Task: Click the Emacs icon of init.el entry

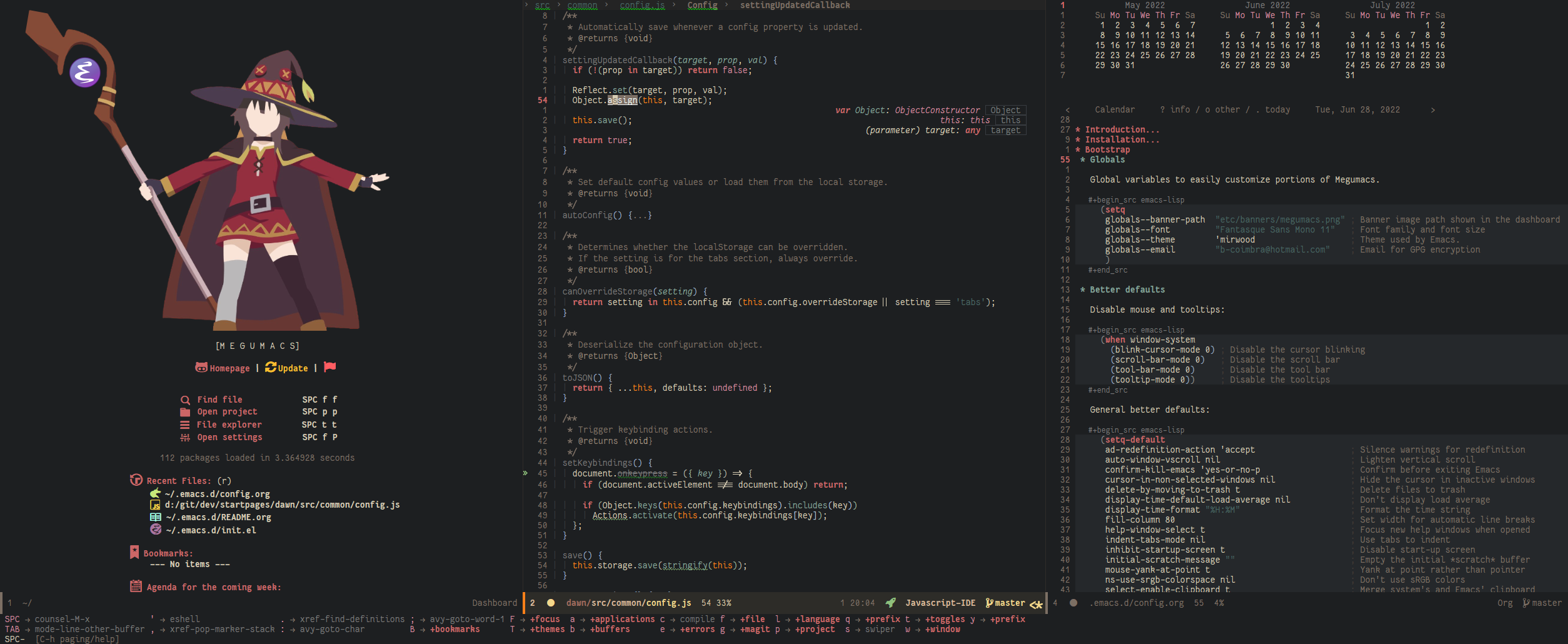Action: [156, 530]
